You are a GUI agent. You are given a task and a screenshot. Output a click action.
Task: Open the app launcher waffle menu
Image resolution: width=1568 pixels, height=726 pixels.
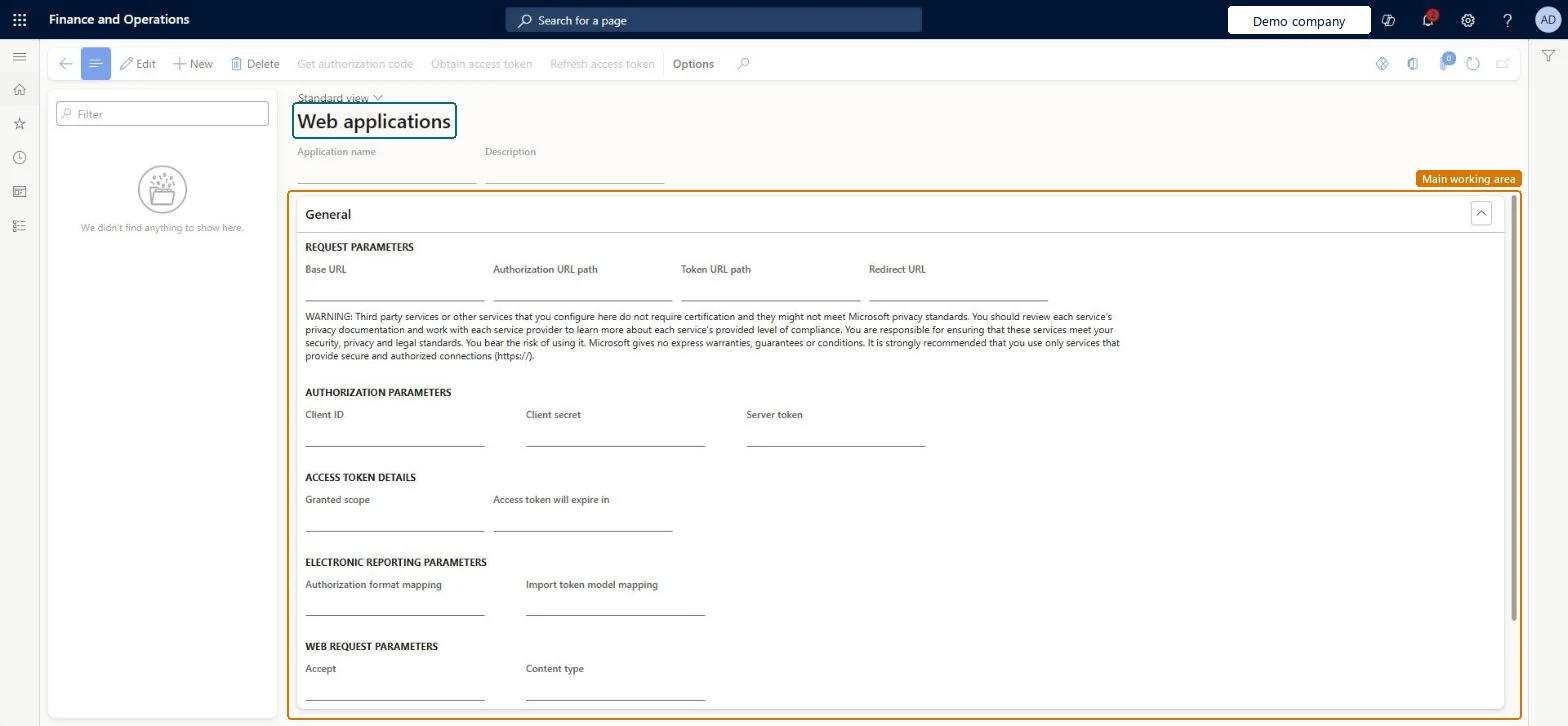click(19, 19)
